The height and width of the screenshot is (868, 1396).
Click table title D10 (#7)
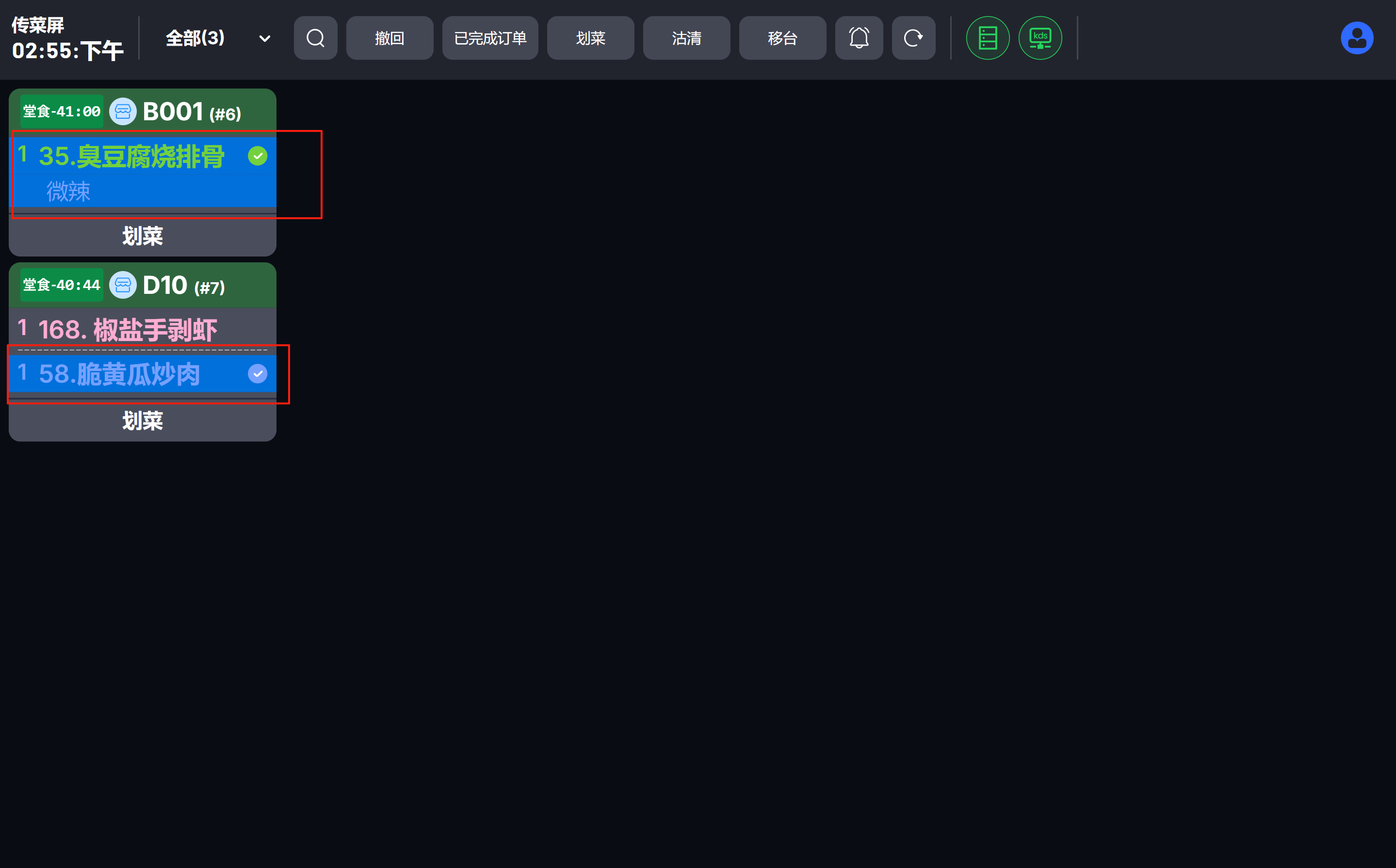[x=184, y=285]
